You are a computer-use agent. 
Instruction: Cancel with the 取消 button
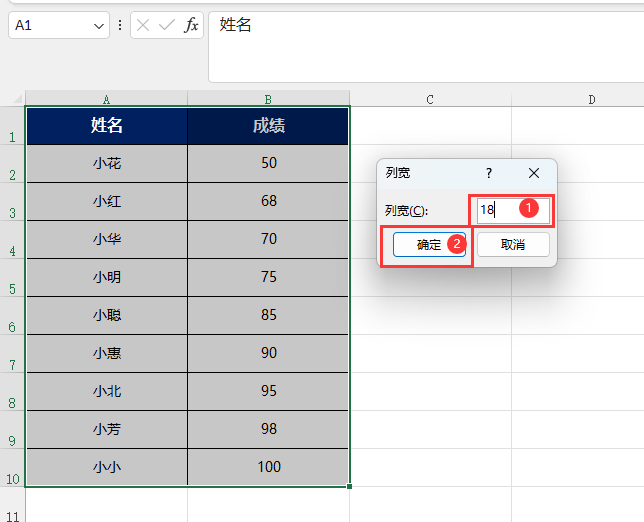(x=513, y=245)
